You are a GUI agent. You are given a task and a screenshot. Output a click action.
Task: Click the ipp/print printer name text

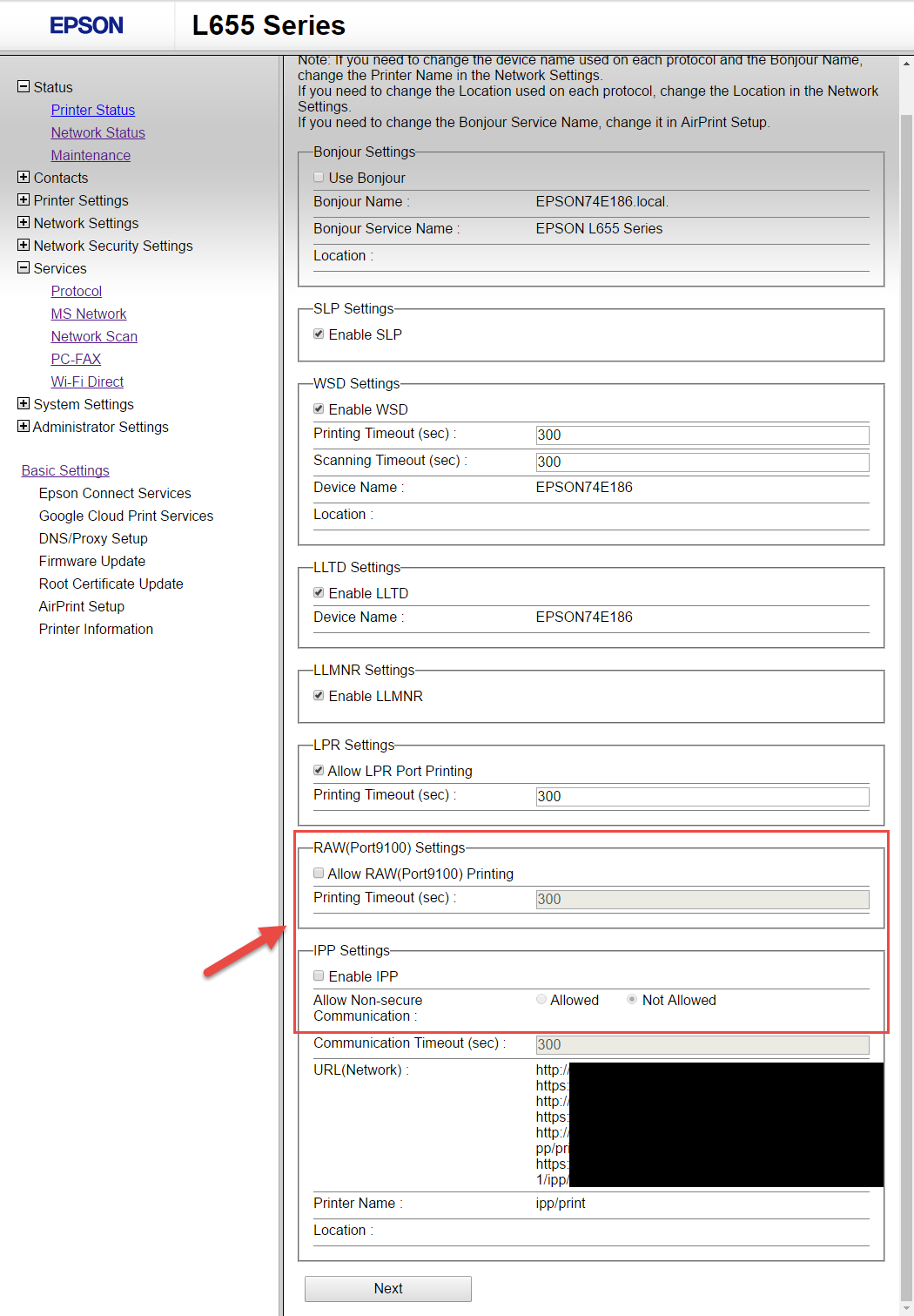click(561, 1203)
